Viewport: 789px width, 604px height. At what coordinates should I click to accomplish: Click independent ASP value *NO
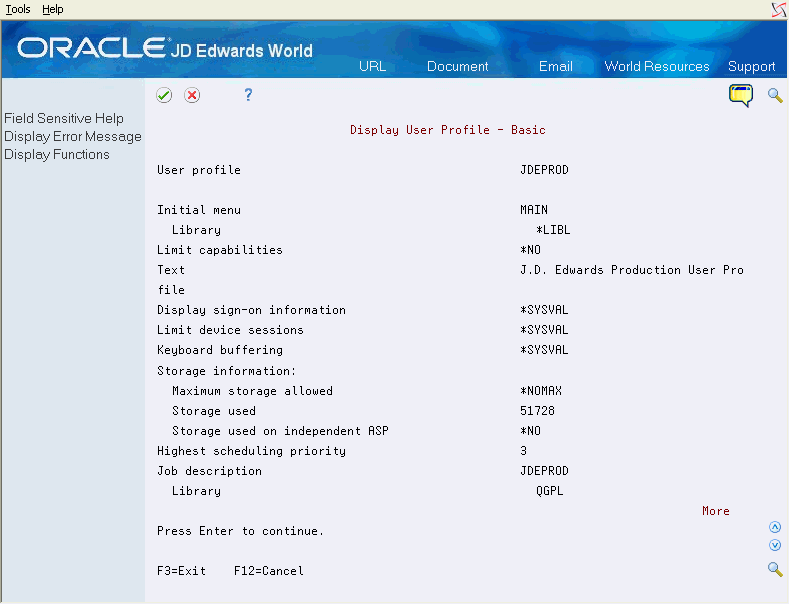(x=530, y=431)
